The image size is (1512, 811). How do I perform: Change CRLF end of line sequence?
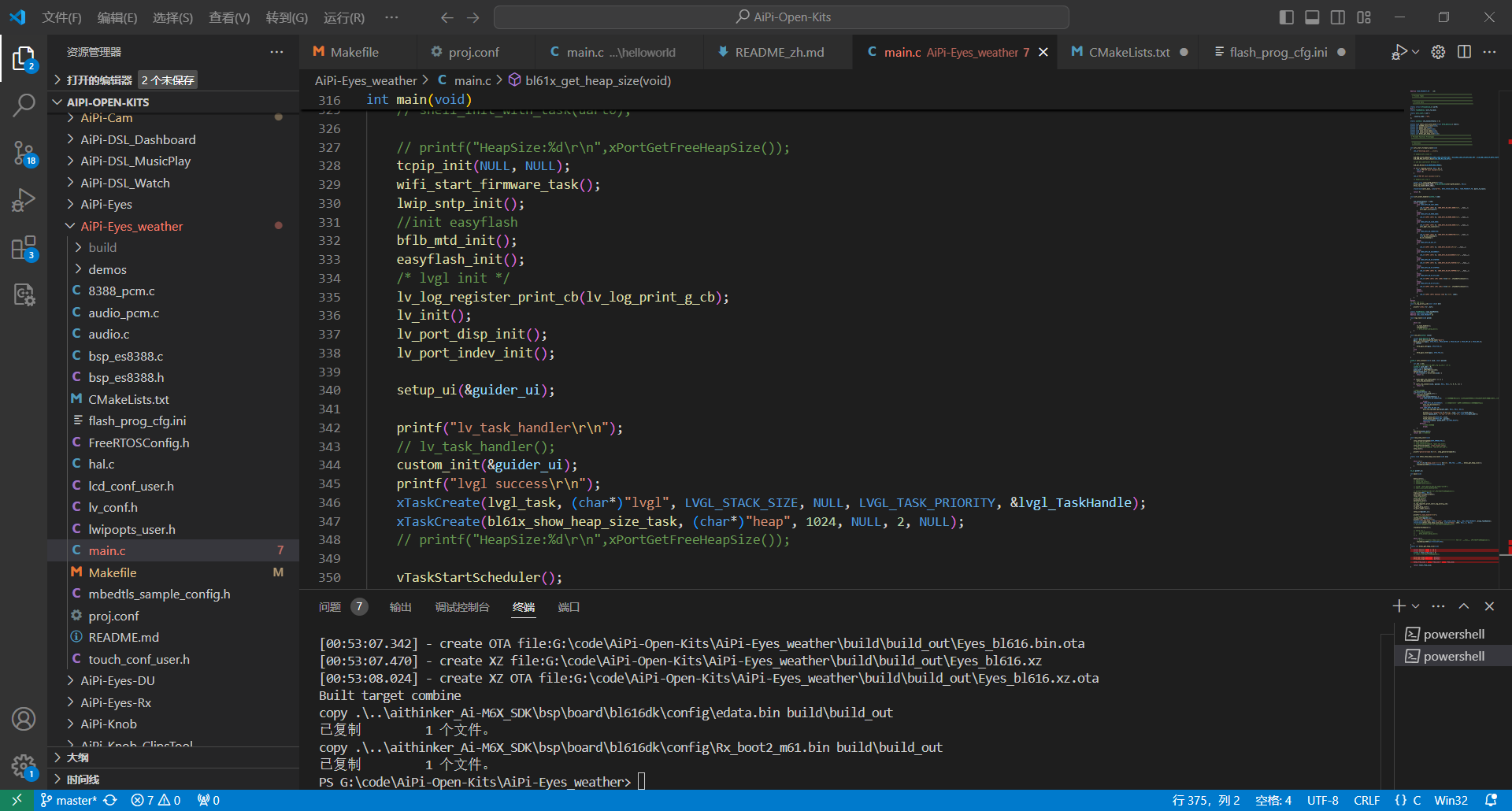[1367, 800]
